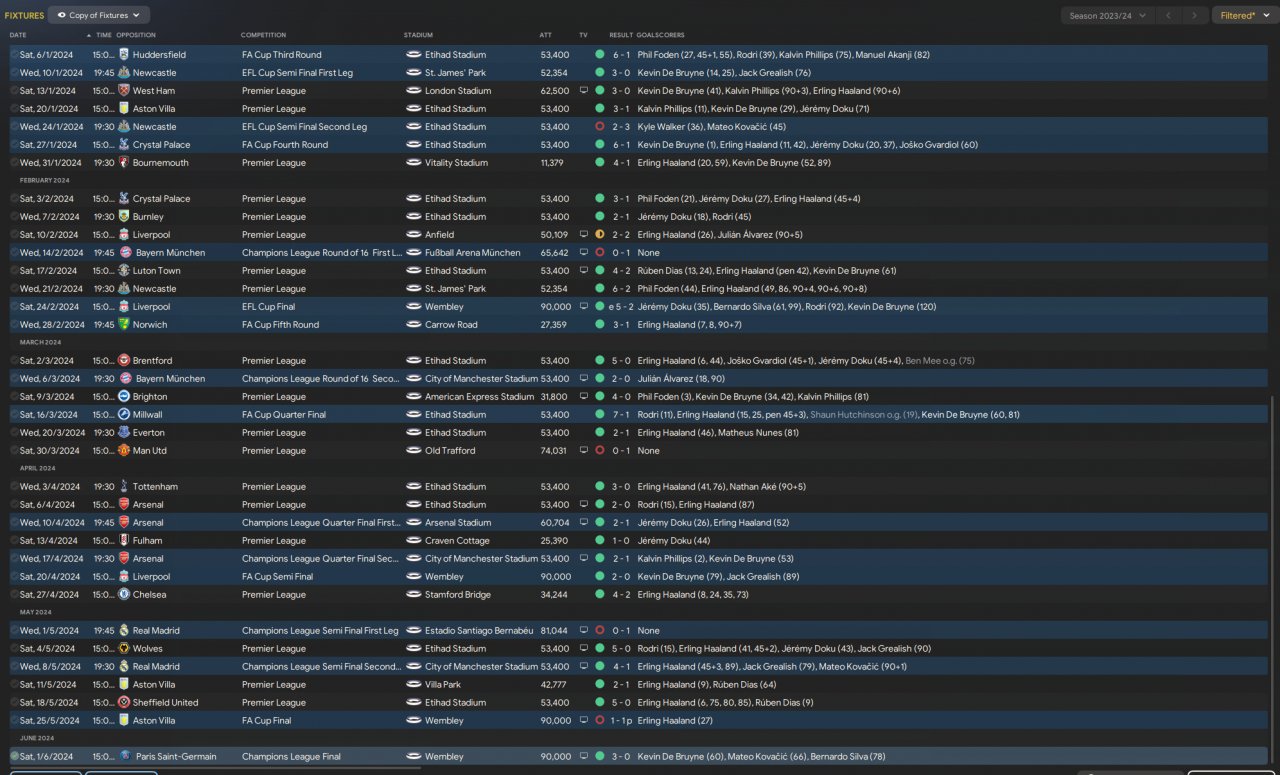Viewport: 1280px width, 775px height.
Task: Click the stadium icon beside Craven Cottage
Action: pyautogui.click(x=414, y=541)
